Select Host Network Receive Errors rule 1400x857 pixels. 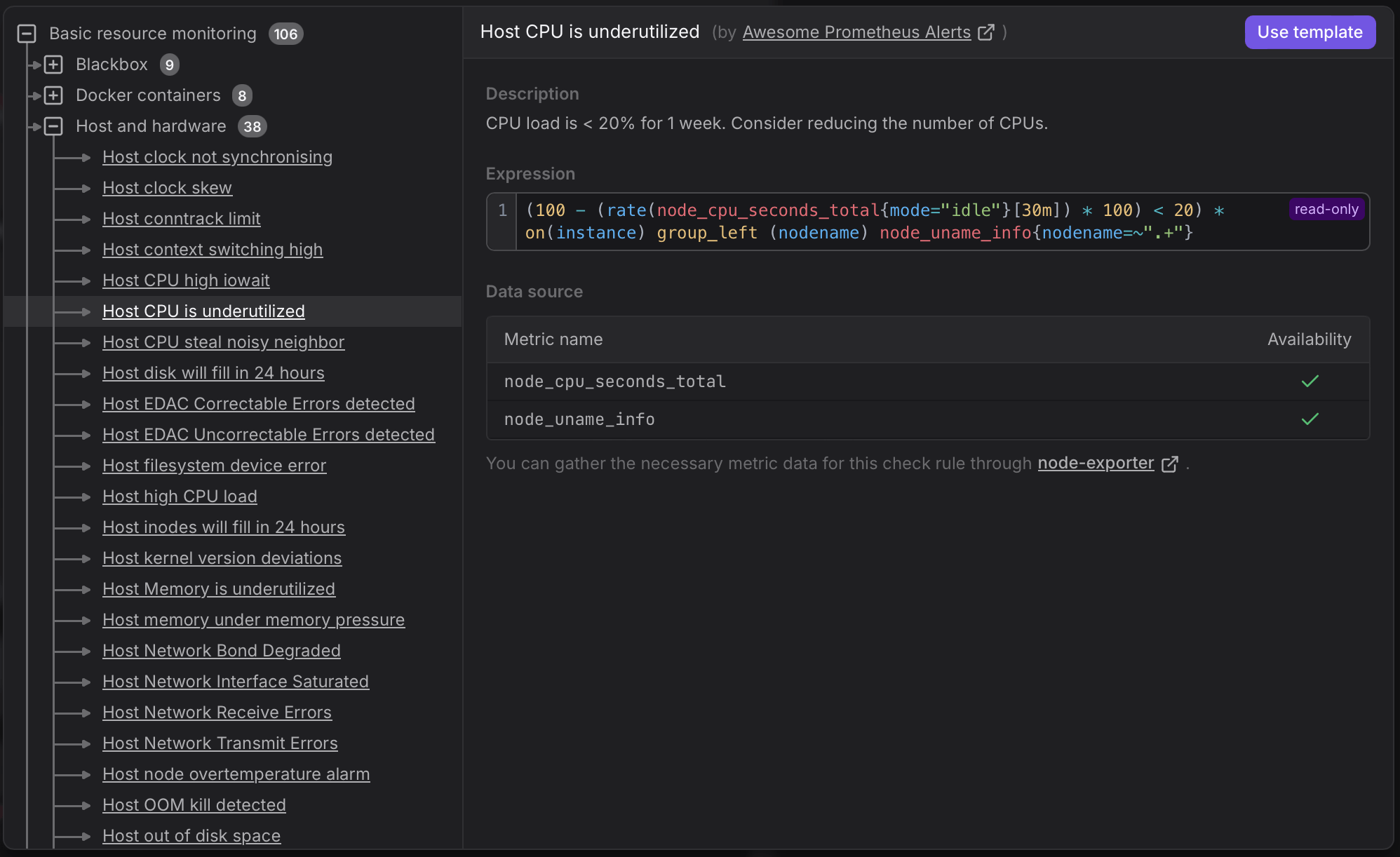pyautogui.click(x=217, y=713)
